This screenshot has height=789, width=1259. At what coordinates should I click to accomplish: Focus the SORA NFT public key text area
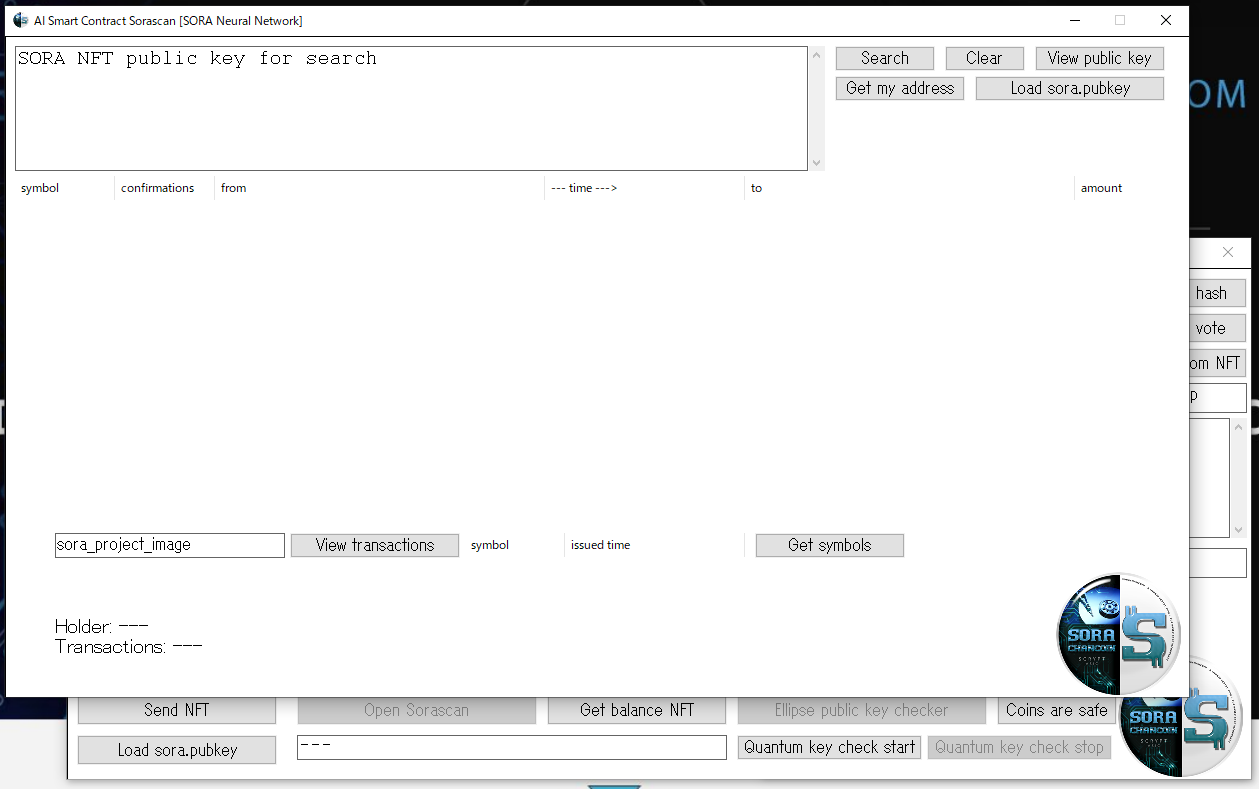[411, 108]
